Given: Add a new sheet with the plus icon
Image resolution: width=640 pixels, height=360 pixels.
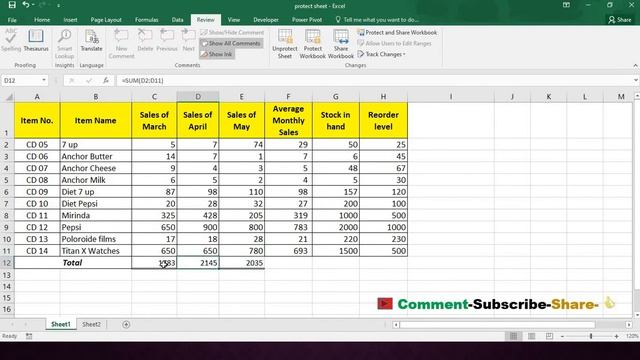Looking at the screenshot, I should point(126,324).
